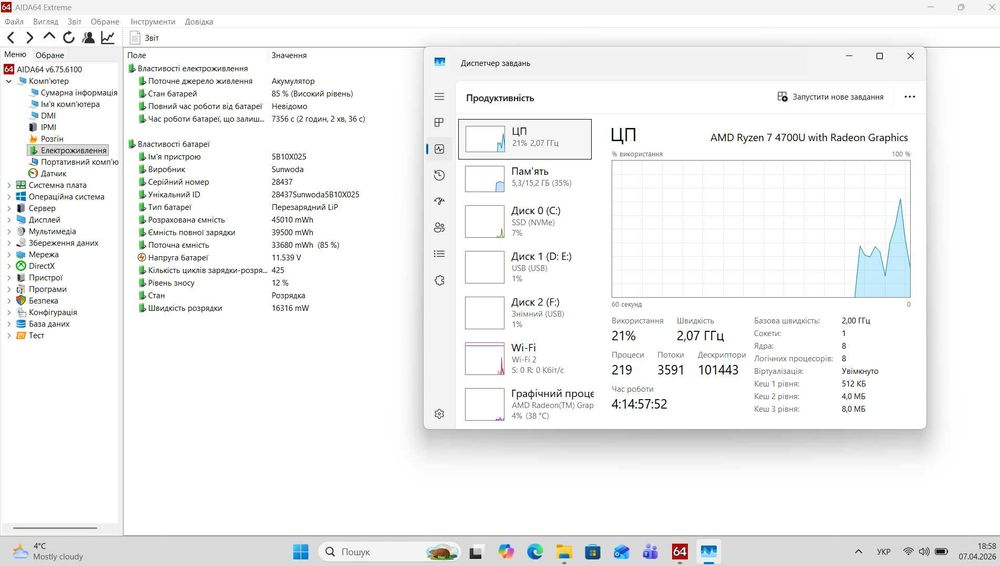Image resolution: width=1000 pixels, height=566 pixels.
Task: Switch to the Обране tab in AIDA64 sidebar
Action: pos(50,56)
